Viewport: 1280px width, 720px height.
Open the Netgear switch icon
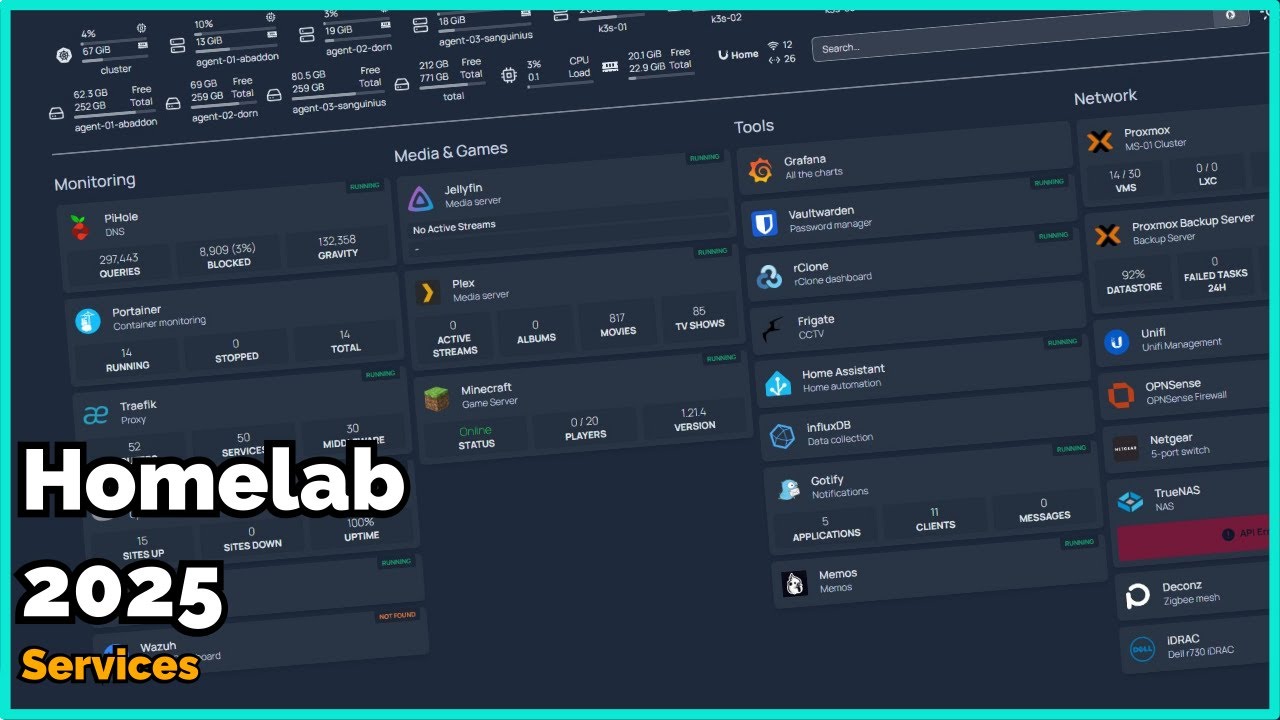1125,447
